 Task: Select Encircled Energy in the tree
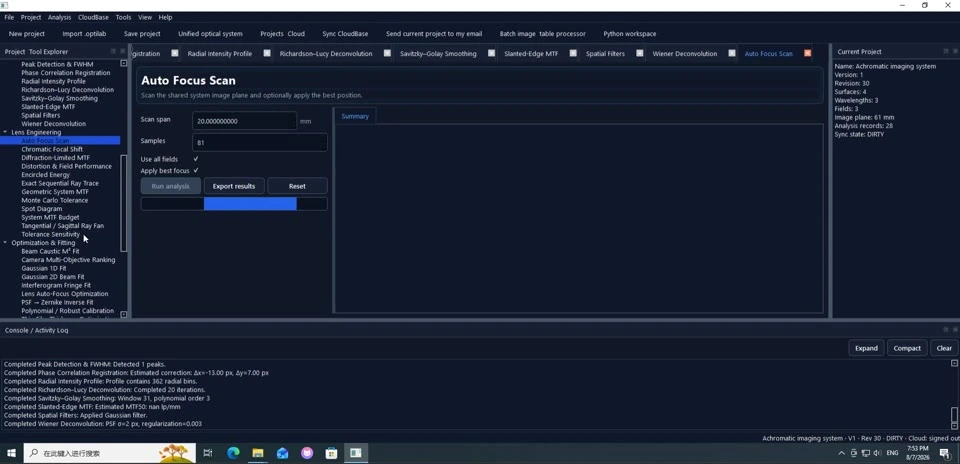(45, 174)
